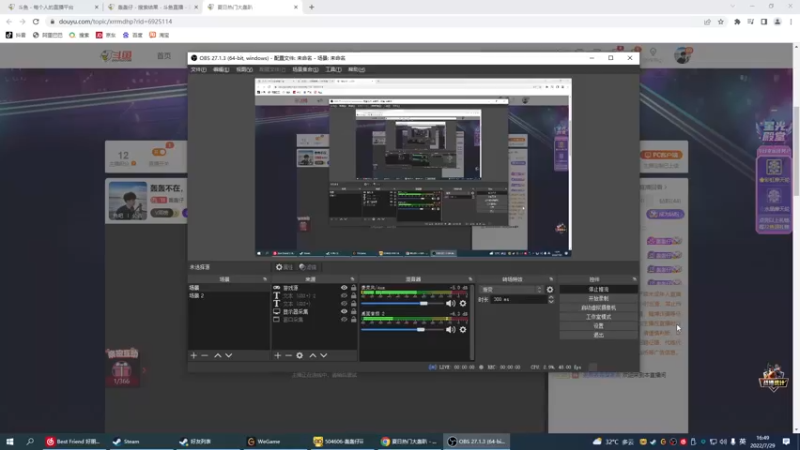Pop out the Sources dock
The height and width of the screenshot is (450, 800).
pyautogui.click(x=353, y=279)
